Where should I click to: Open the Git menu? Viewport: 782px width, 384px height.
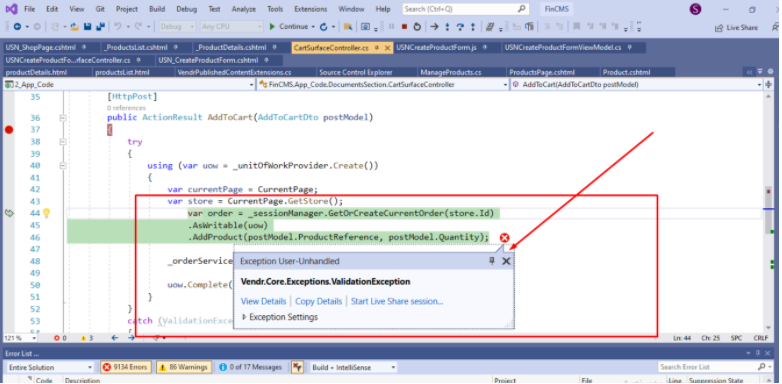(x=100, y=9)
